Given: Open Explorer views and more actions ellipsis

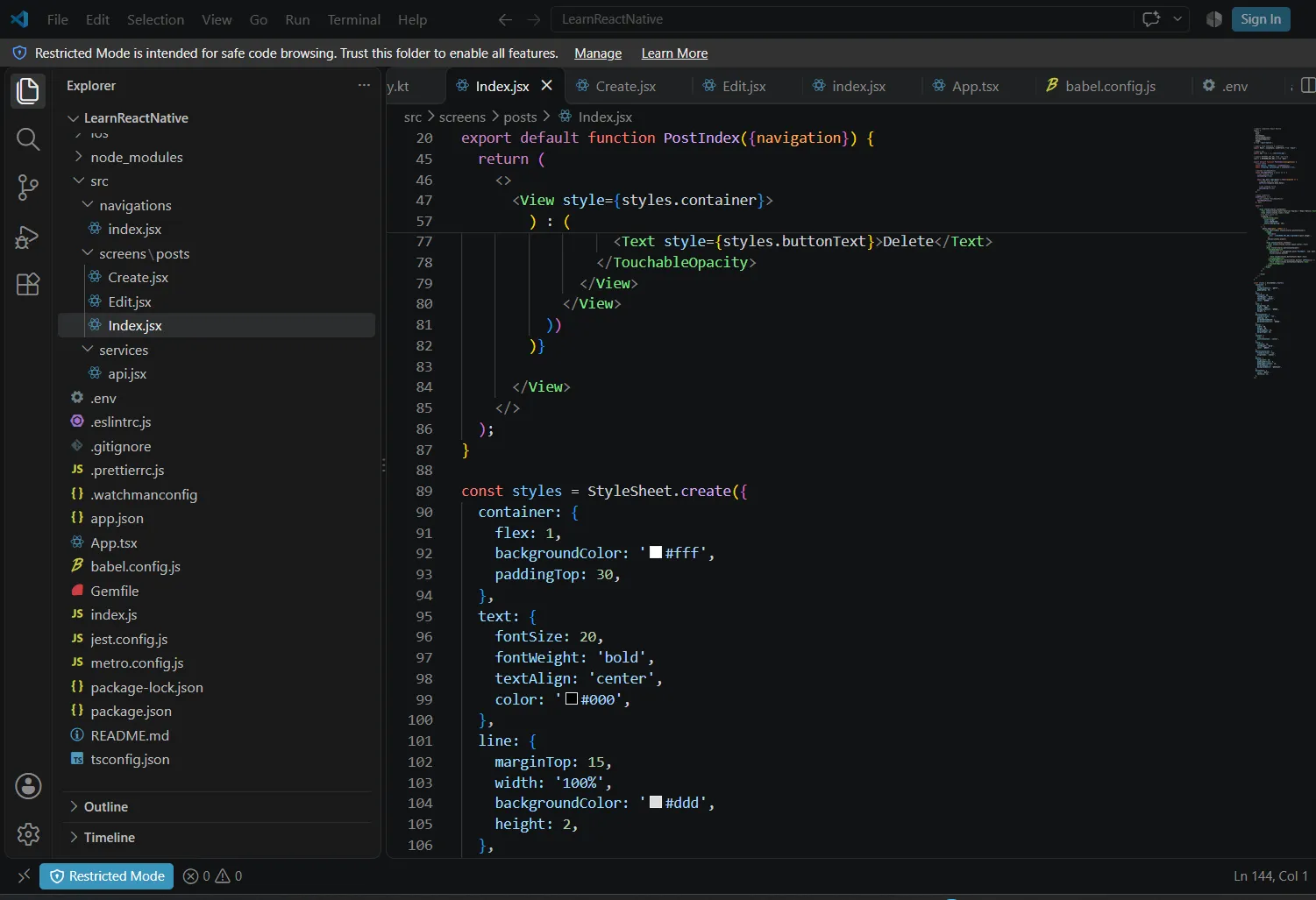Looking at the screenshot, I should 364,85.
